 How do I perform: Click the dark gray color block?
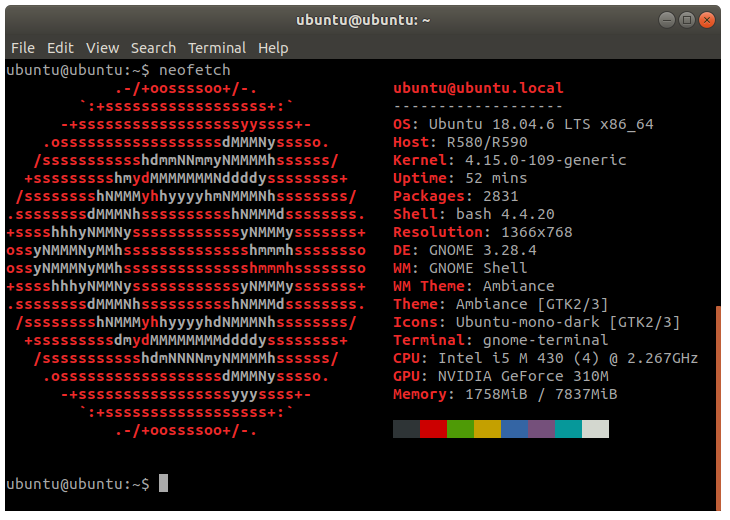tap(406, 429)
